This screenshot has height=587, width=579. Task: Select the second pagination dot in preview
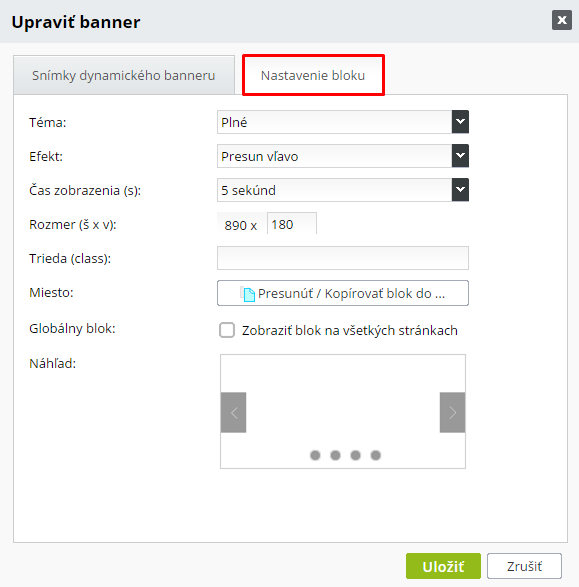[335, 455]
